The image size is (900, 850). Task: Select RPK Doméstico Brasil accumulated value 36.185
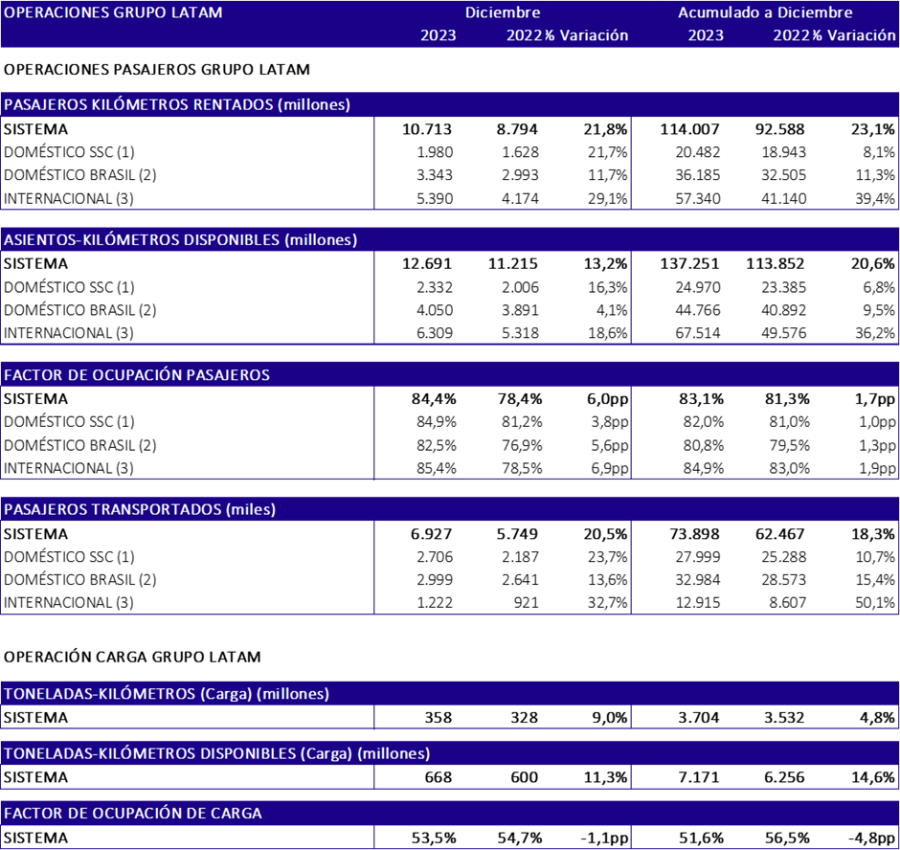[697, 175]
